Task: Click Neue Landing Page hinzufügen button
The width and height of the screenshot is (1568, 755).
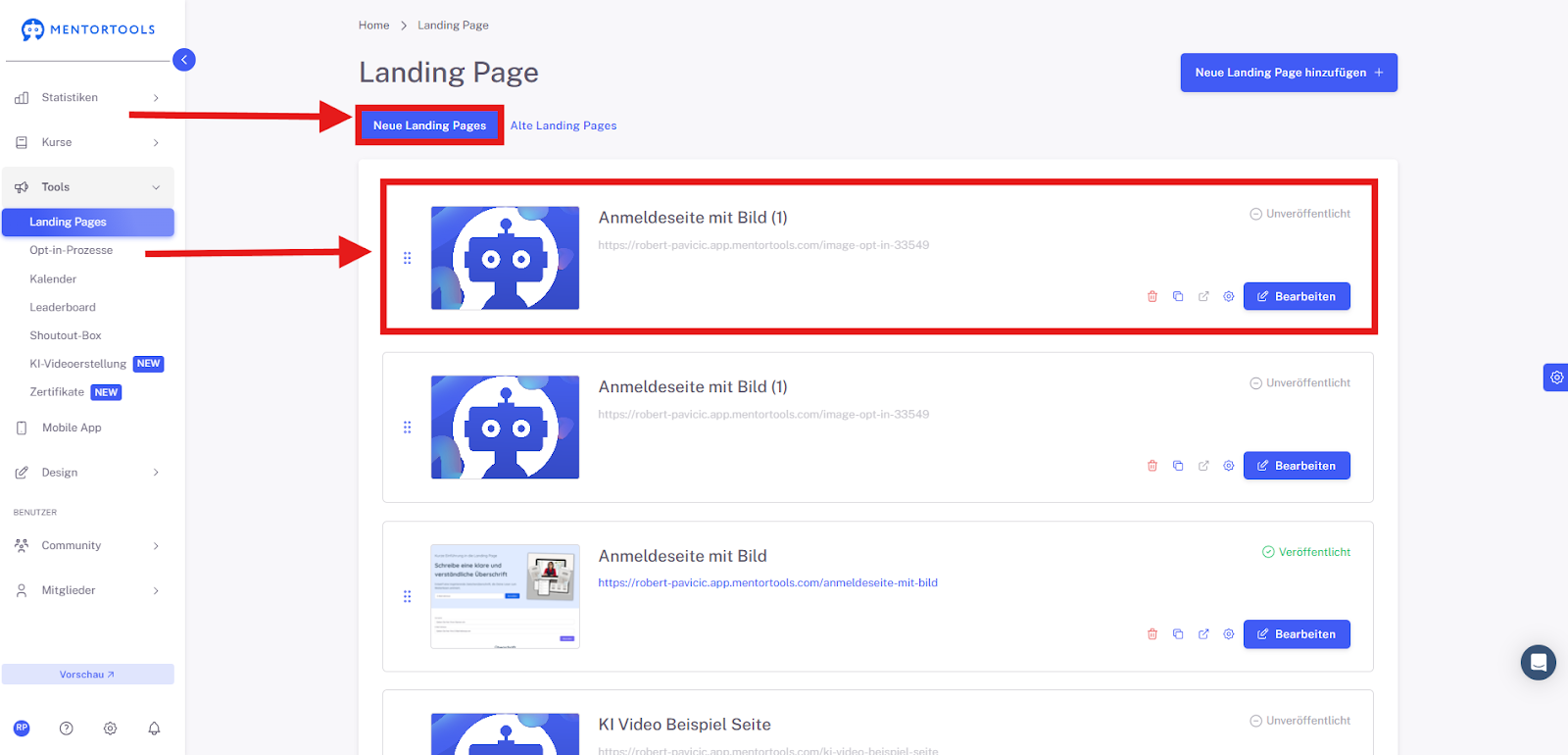Action: [1289, 73]
